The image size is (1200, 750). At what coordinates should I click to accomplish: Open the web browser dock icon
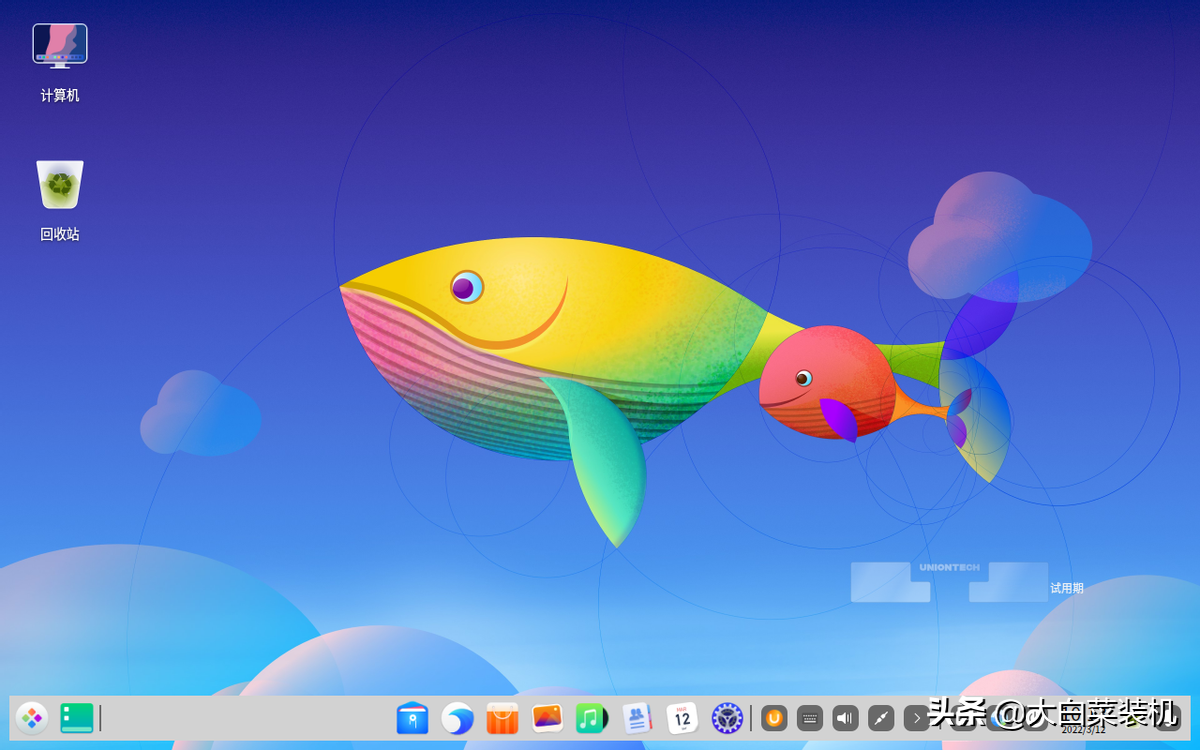[x=457, y=717]
